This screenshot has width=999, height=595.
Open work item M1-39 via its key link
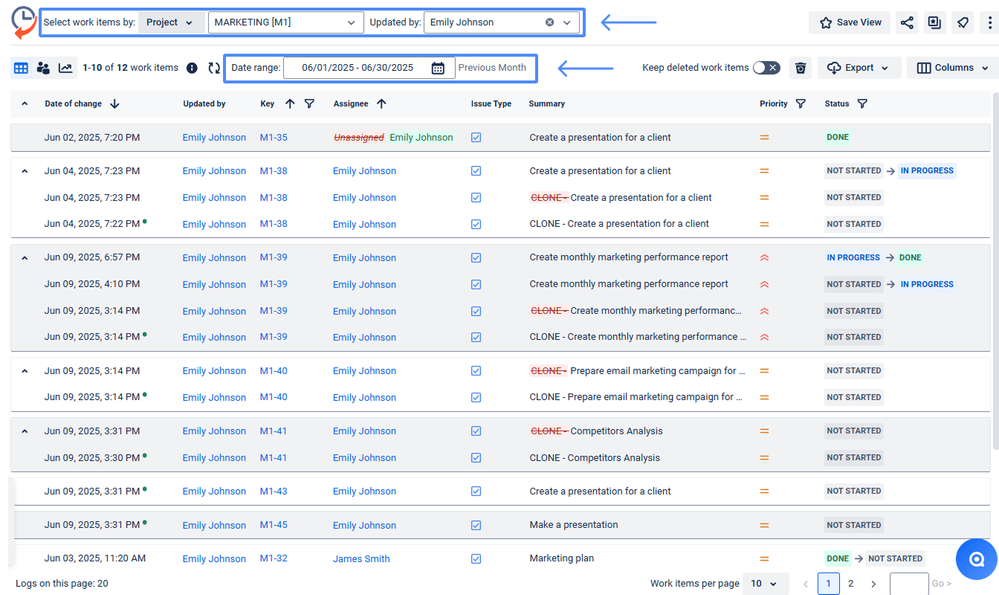pos(273,257)
